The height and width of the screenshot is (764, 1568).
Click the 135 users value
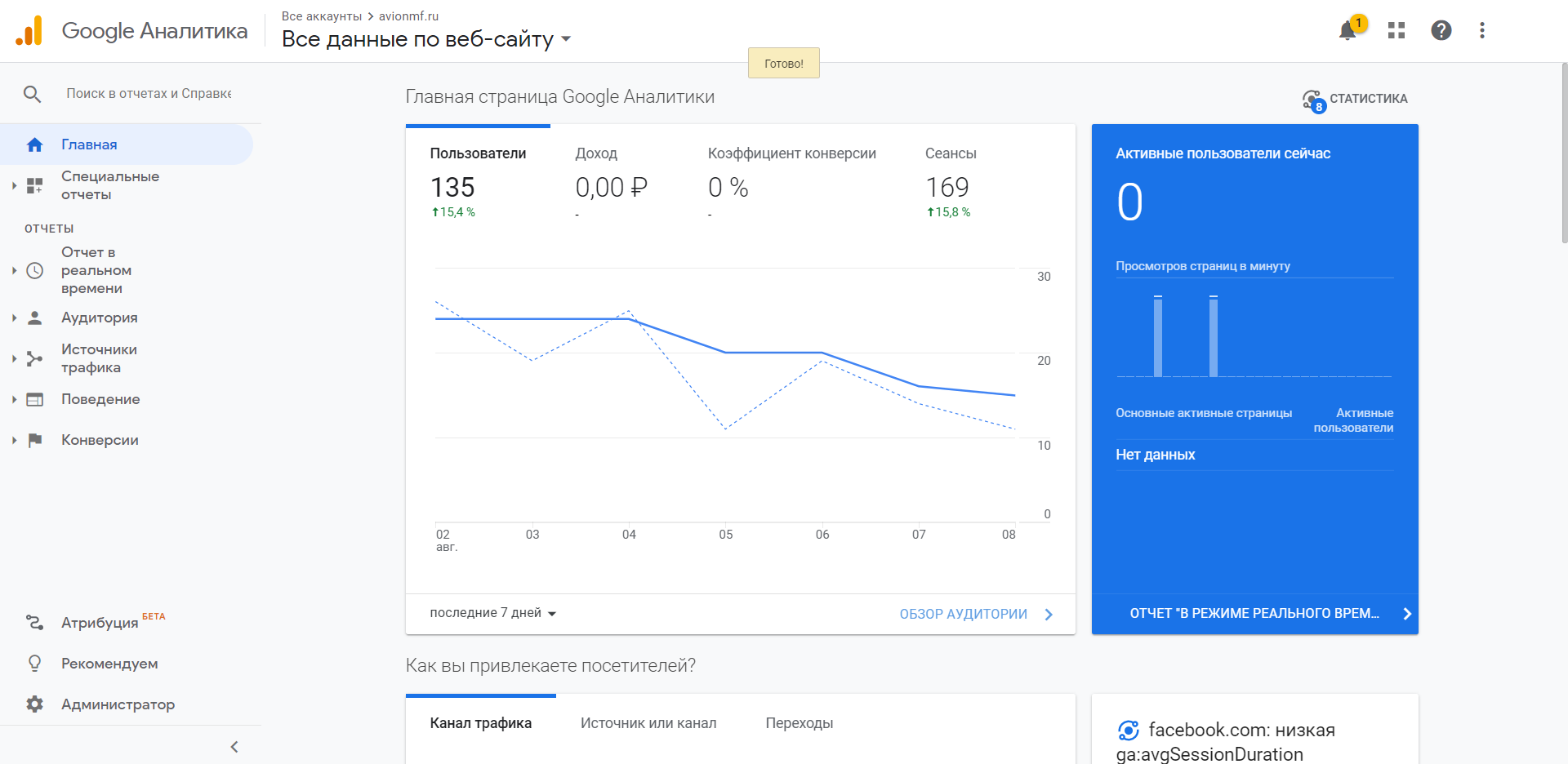coord(452,188)
